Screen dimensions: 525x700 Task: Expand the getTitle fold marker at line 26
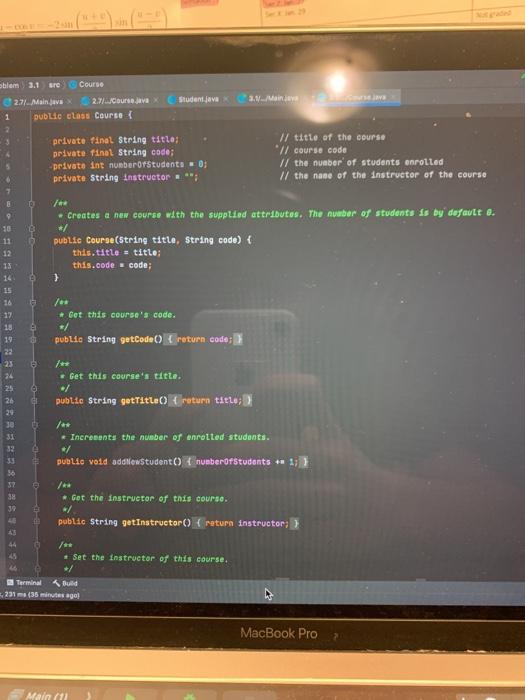pos(34,401)
